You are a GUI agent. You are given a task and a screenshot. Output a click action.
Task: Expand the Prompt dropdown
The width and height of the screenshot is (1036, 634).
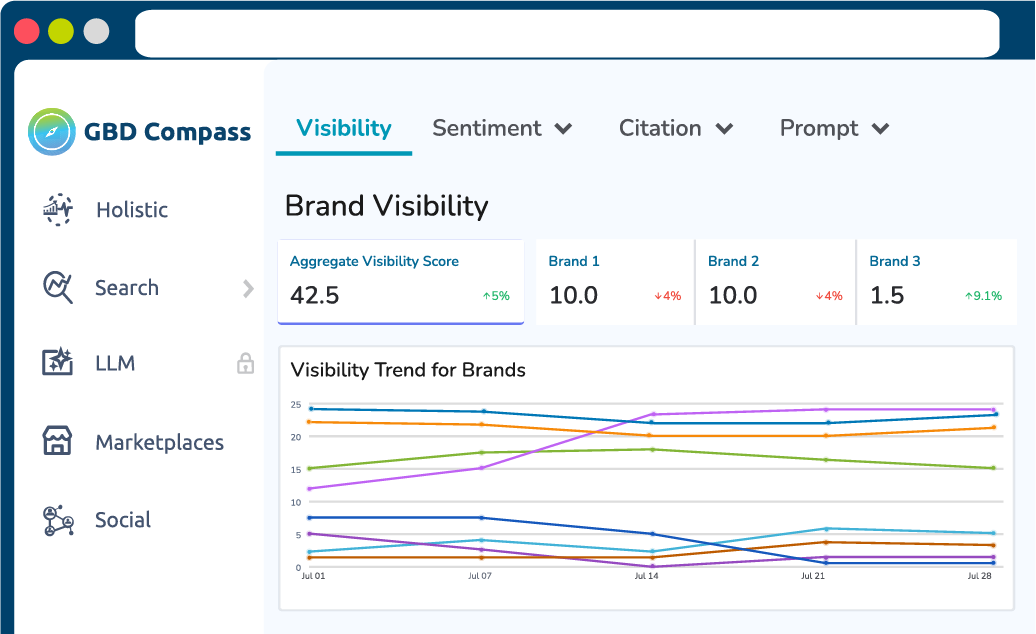[x=881, y=128]
